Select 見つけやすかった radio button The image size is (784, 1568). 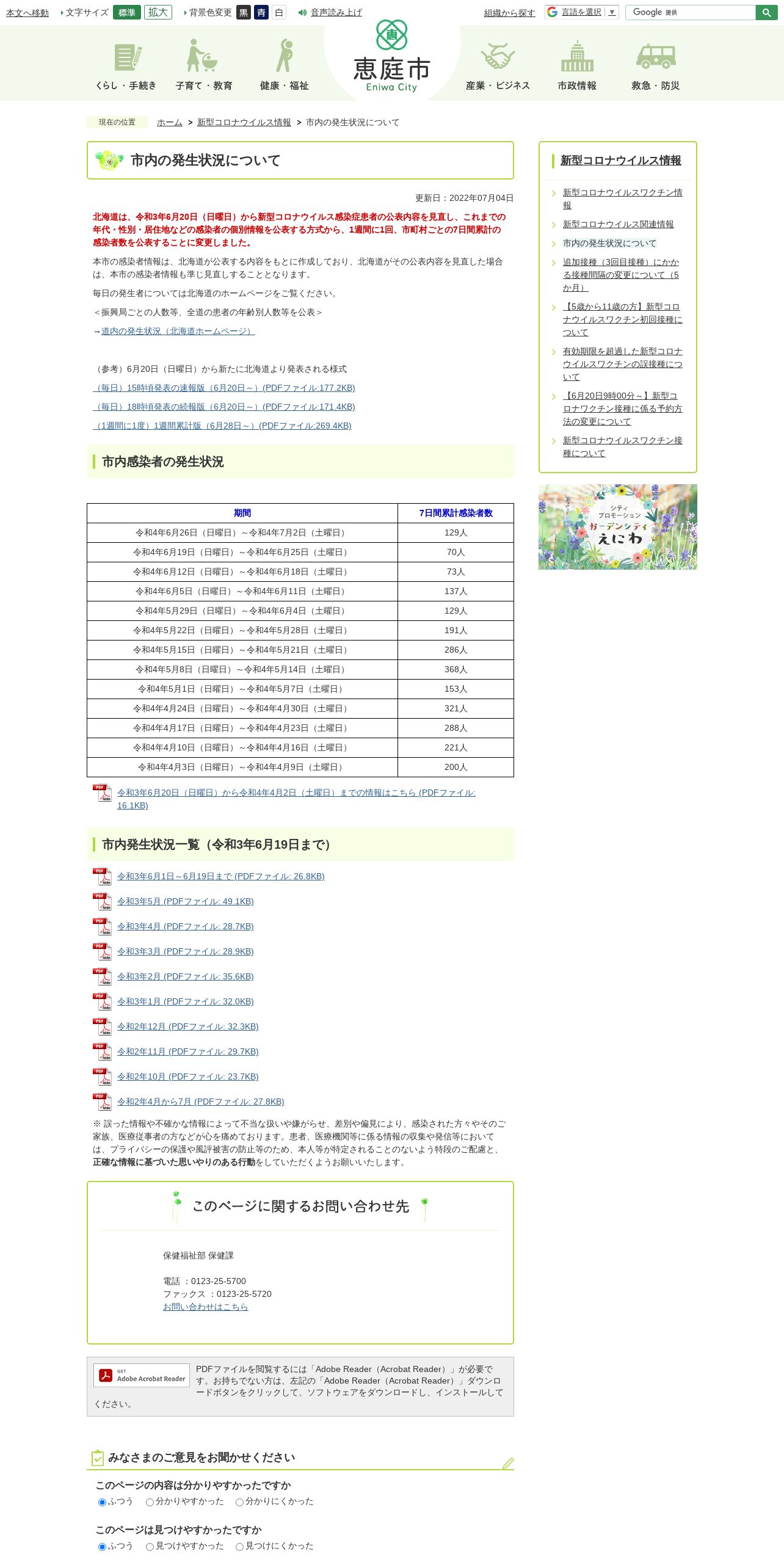click(x=150, y=1547)
